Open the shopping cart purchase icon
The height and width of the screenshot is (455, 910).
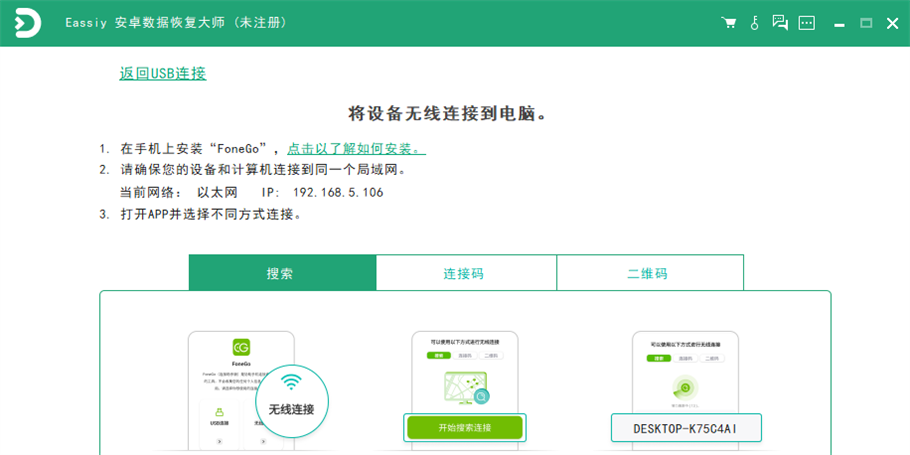[729, 22]
